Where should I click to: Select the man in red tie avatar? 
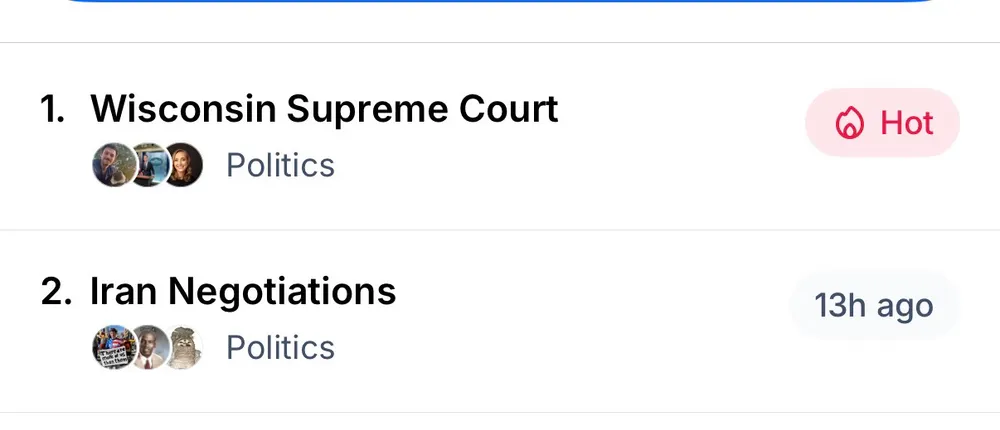(x=148, y=347)
